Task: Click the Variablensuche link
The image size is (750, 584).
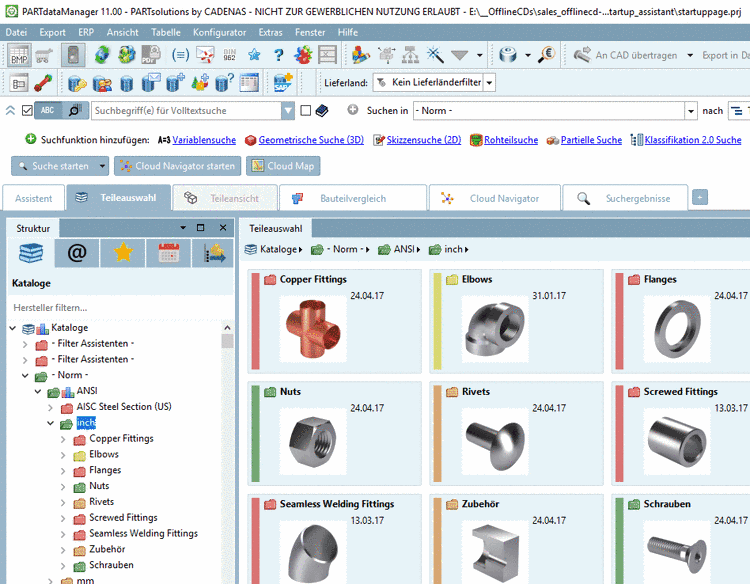Action: point(204,140)
